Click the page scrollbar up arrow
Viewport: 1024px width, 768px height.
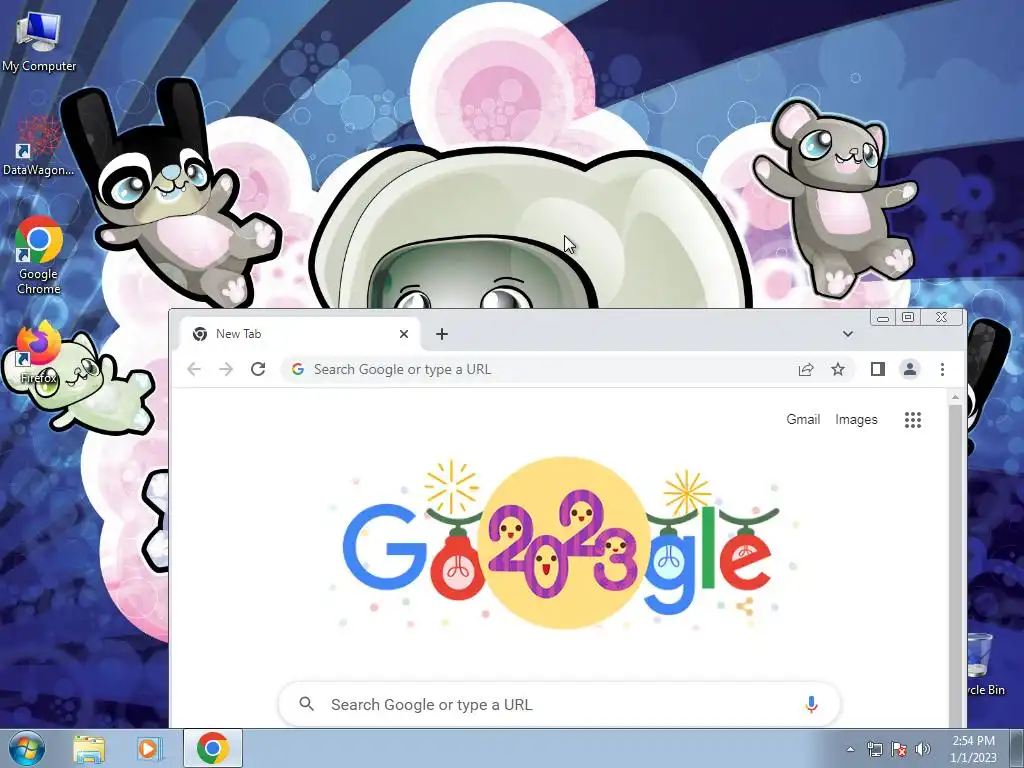(955, 396)
